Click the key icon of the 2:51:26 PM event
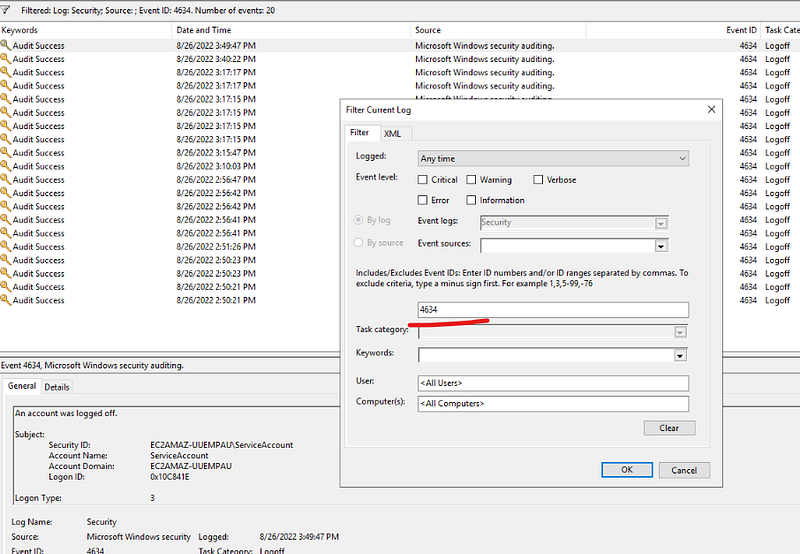The width and height of the screenshot is (800, 554). (6, 246)
